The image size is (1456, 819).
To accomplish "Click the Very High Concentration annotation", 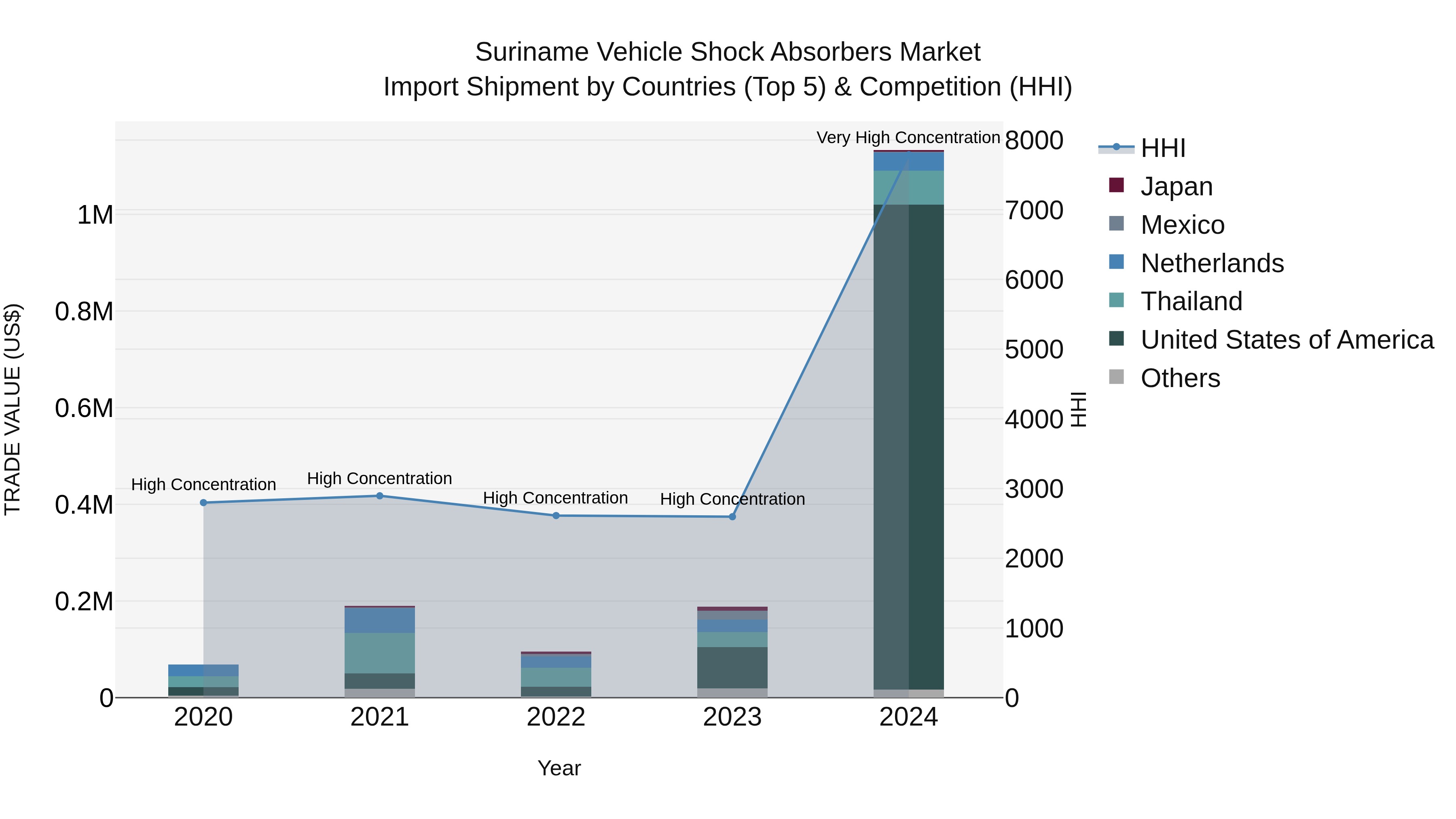I will (908, 138).
